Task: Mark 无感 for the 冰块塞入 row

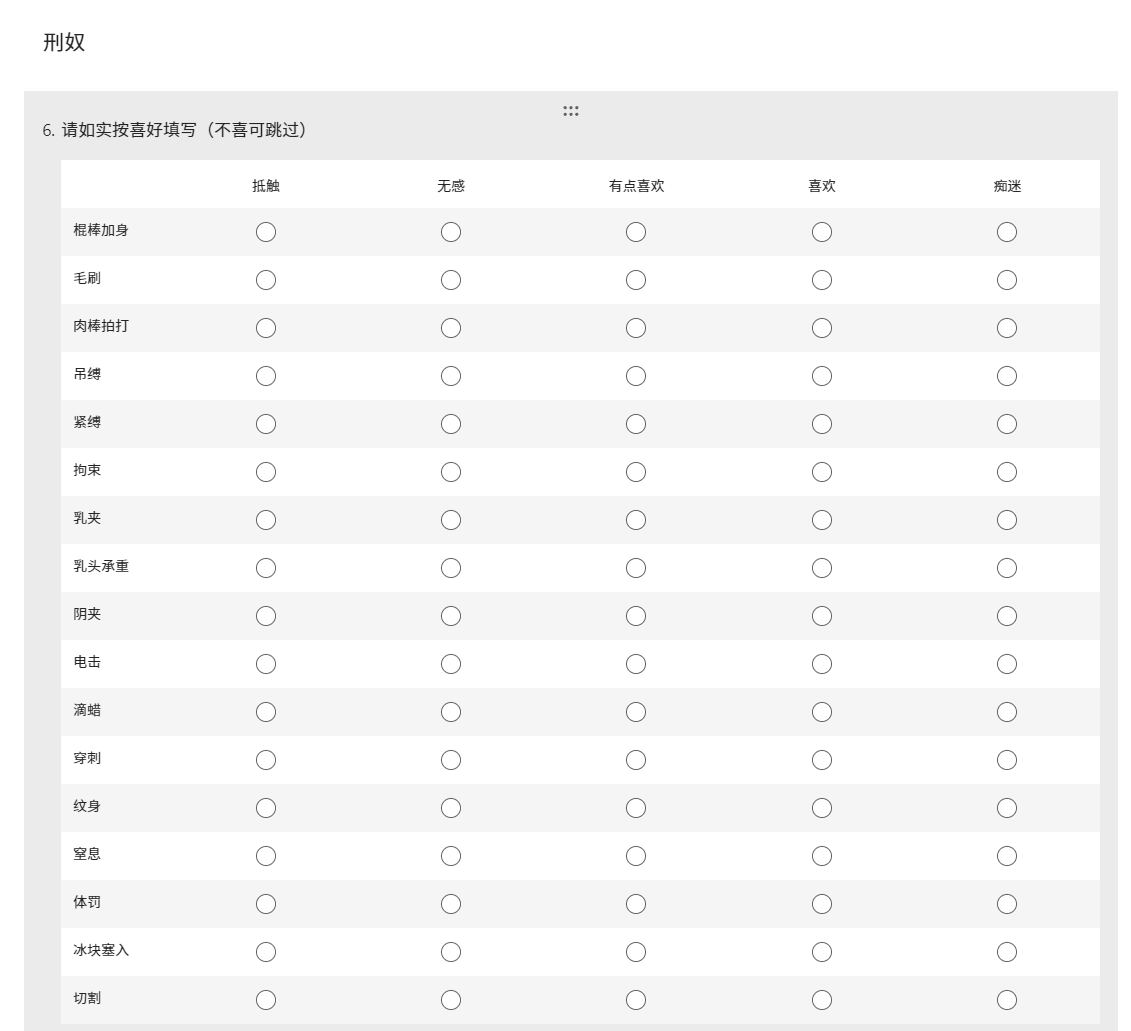Action: [x=451, y=952]
